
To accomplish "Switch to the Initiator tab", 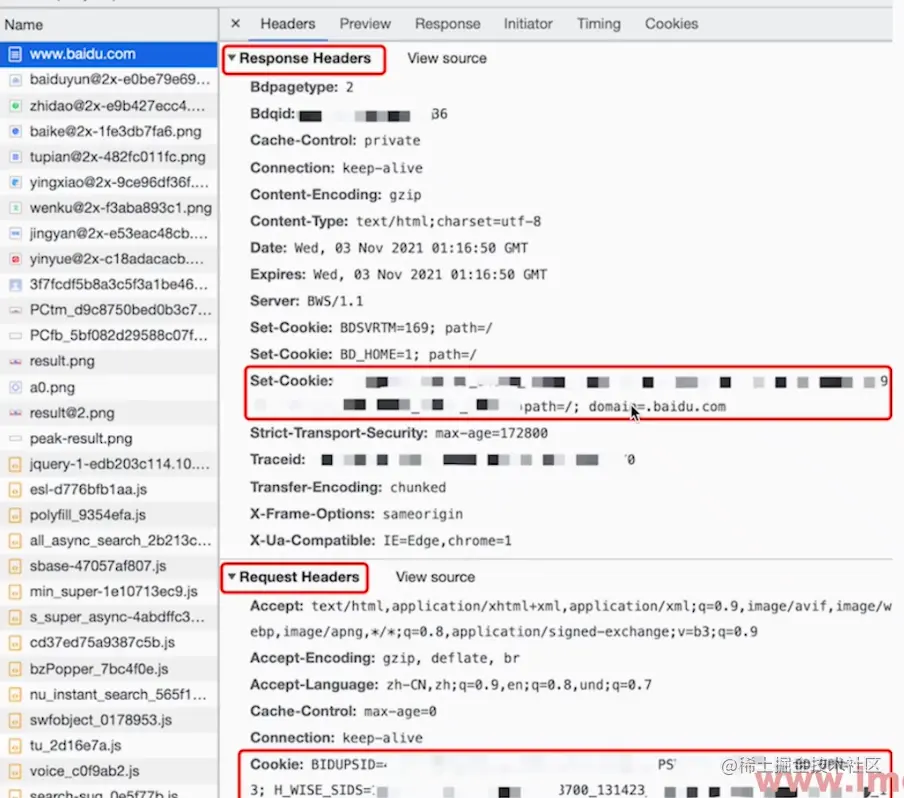I will click(528, 24).
